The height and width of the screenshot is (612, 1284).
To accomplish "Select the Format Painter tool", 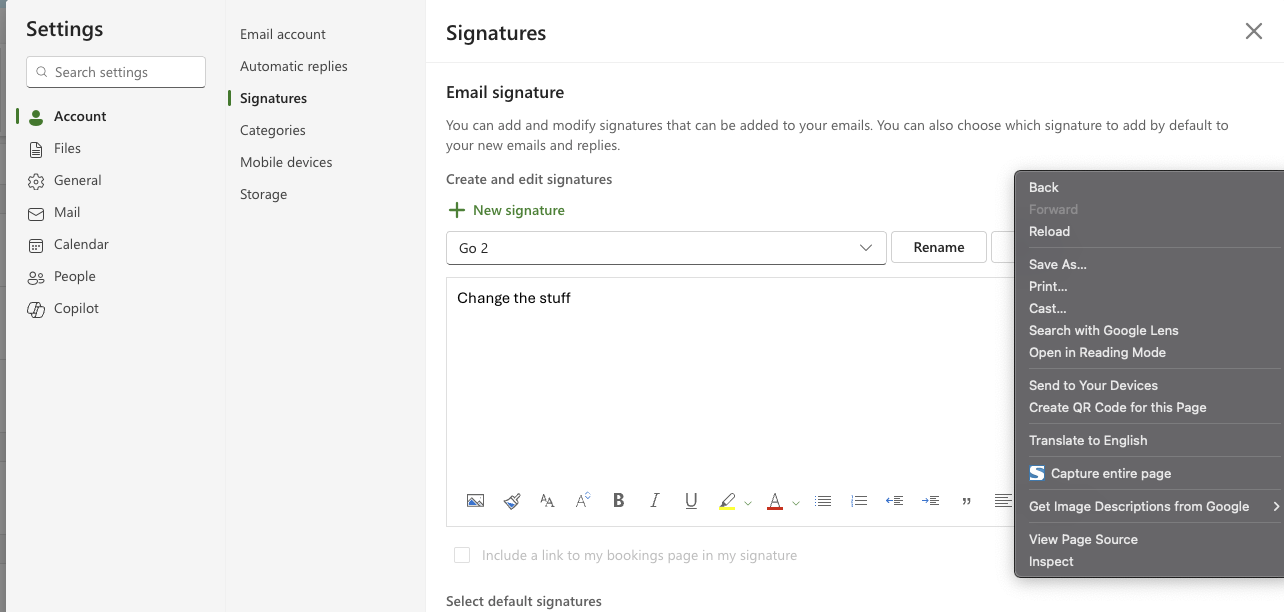I will [511, 501].
